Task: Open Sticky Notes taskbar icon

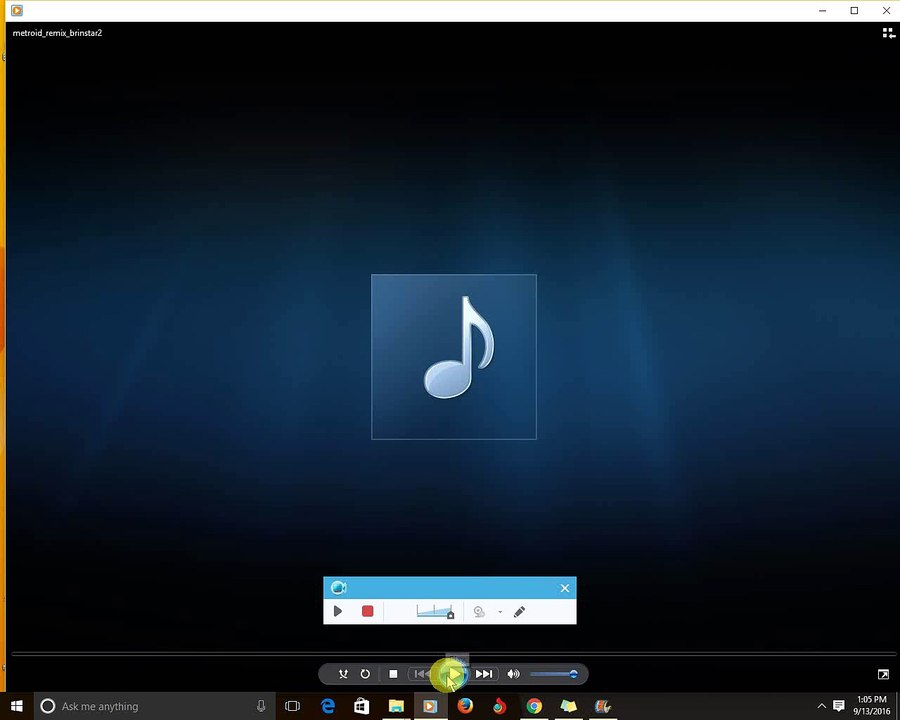Action: pyautogui.click(x=568, y=706)
